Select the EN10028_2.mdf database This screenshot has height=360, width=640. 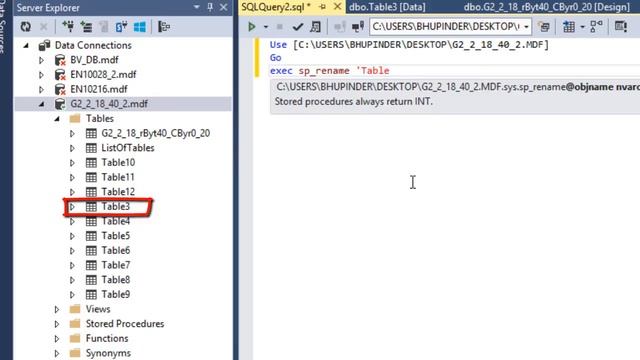[x=103, y=75]
